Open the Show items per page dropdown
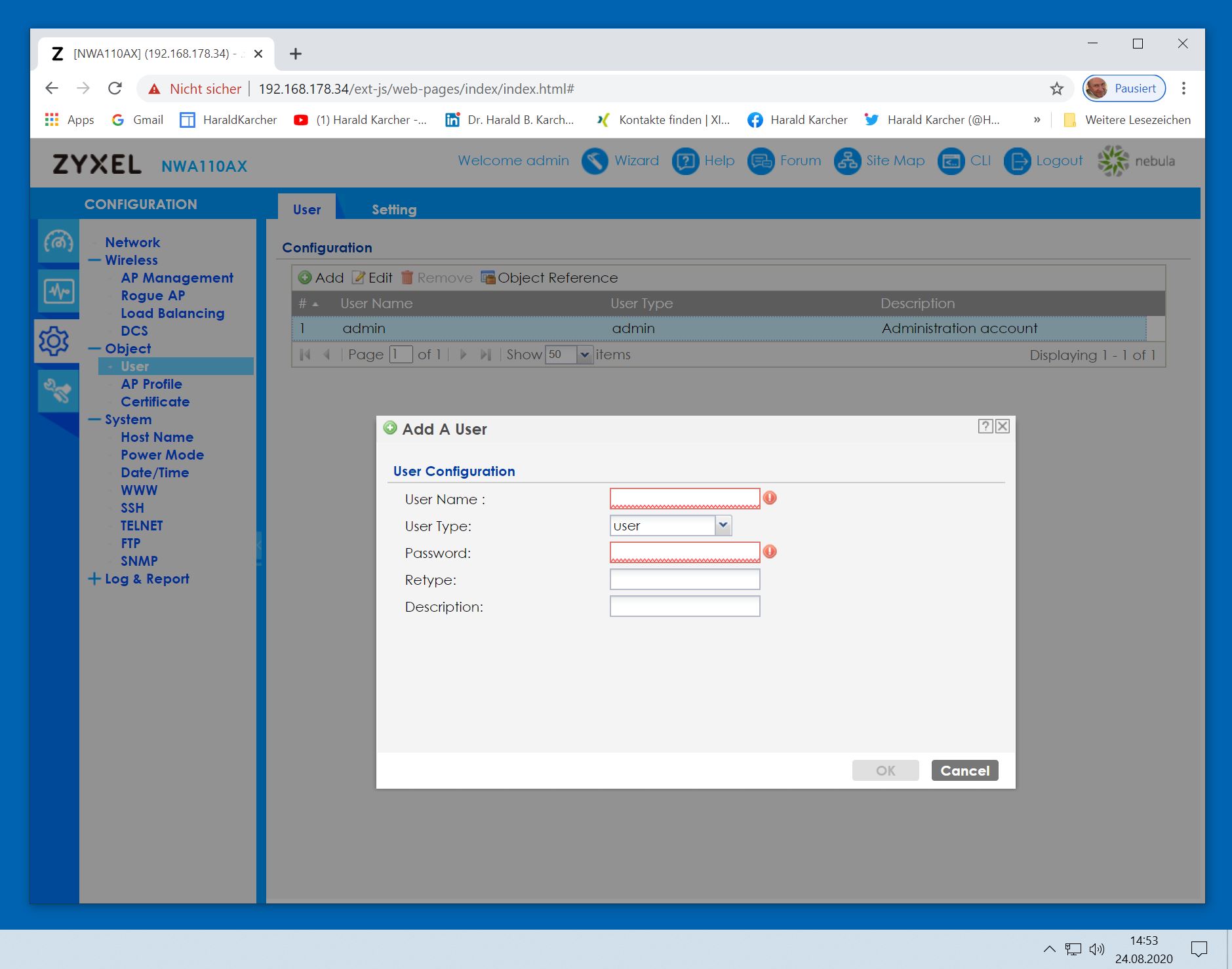The width and height of the screenshot is (1232, 969). coord(585,355)
